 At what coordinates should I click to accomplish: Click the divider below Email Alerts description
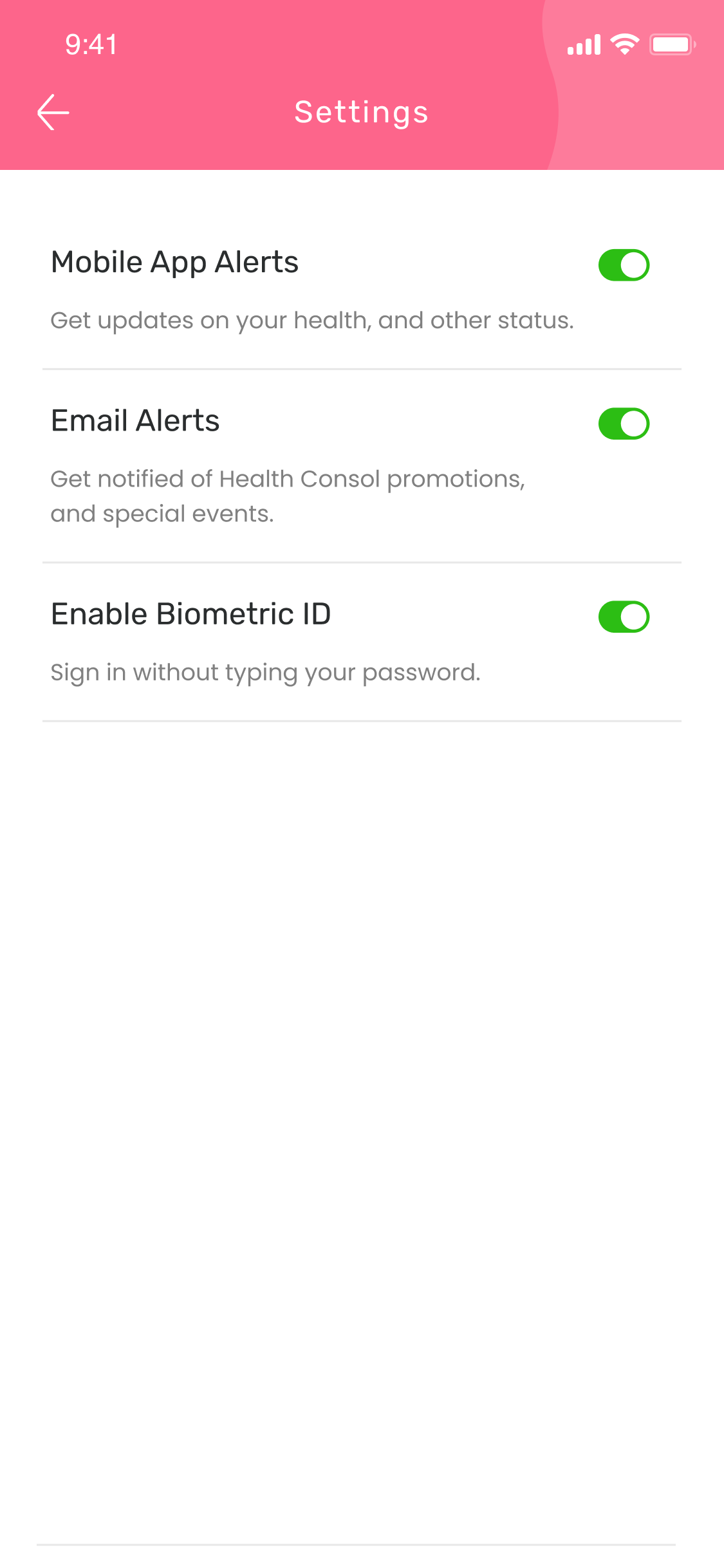(x=362, y=562)
